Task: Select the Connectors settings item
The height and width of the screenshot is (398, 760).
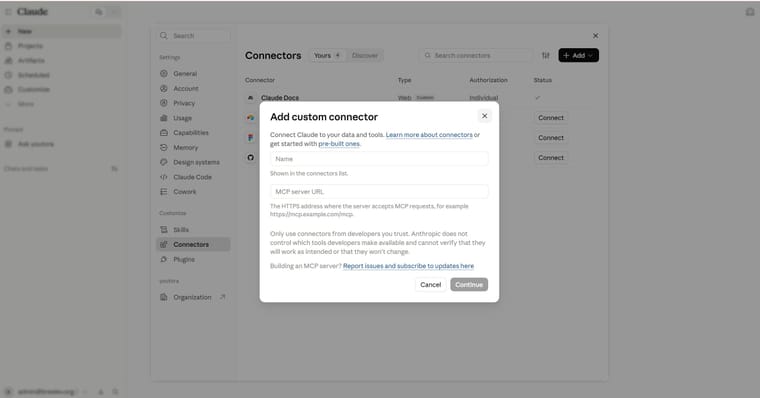Action: [193, 245]
